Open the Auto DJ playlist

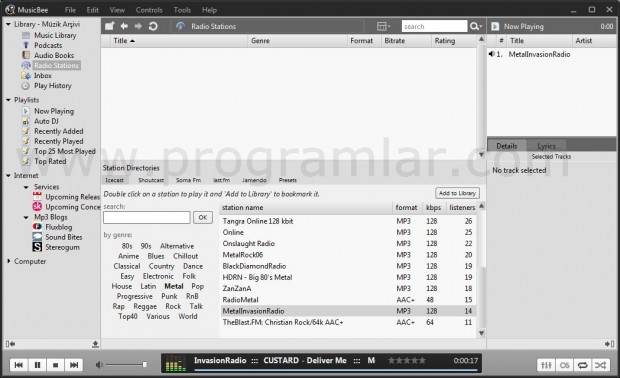(46, 121)
